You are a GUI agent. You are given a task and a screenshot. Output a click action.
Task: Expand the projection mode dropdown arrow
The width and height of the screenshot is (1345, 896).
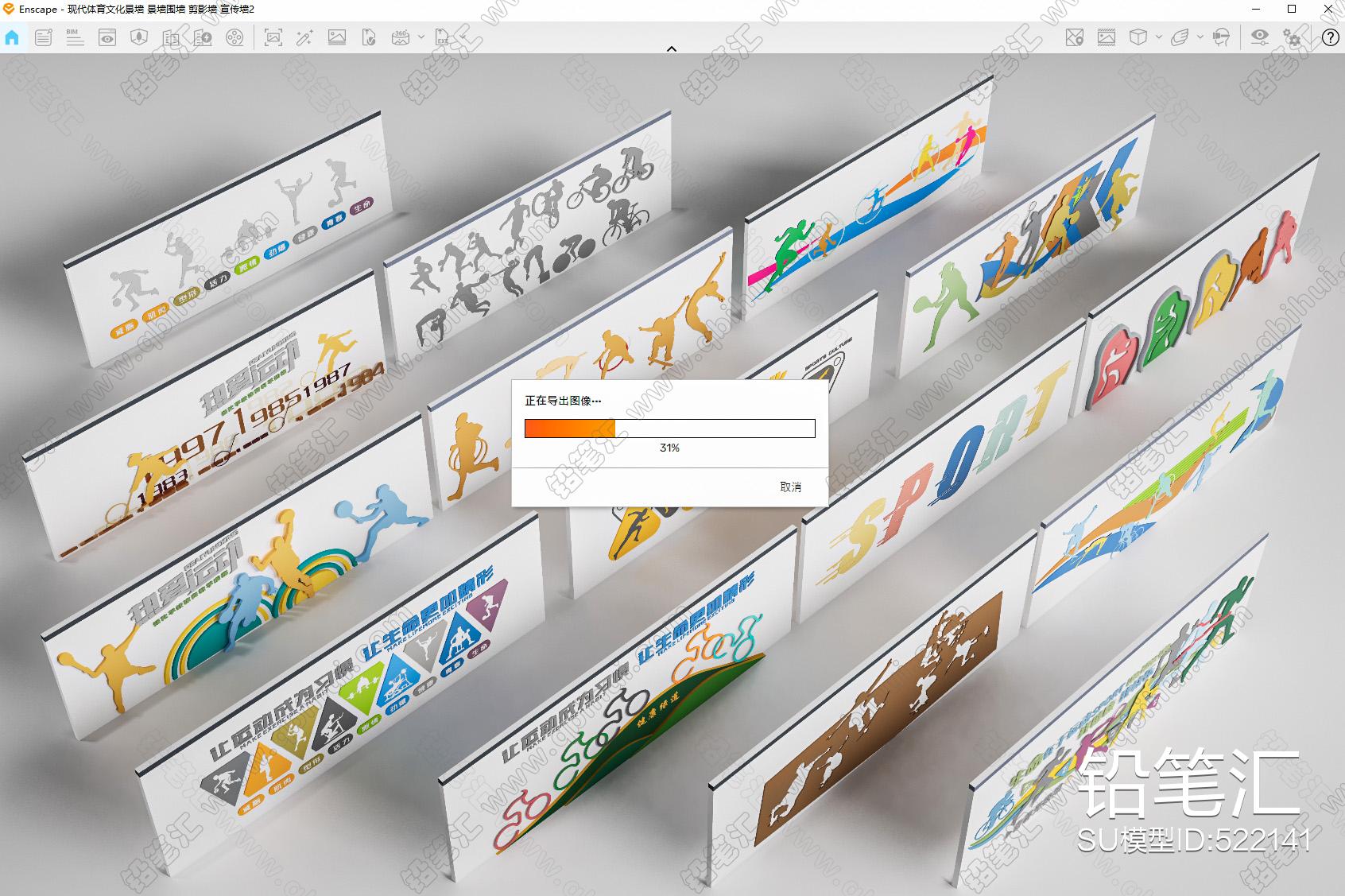pyautogui.click(x=1159, y=37)
